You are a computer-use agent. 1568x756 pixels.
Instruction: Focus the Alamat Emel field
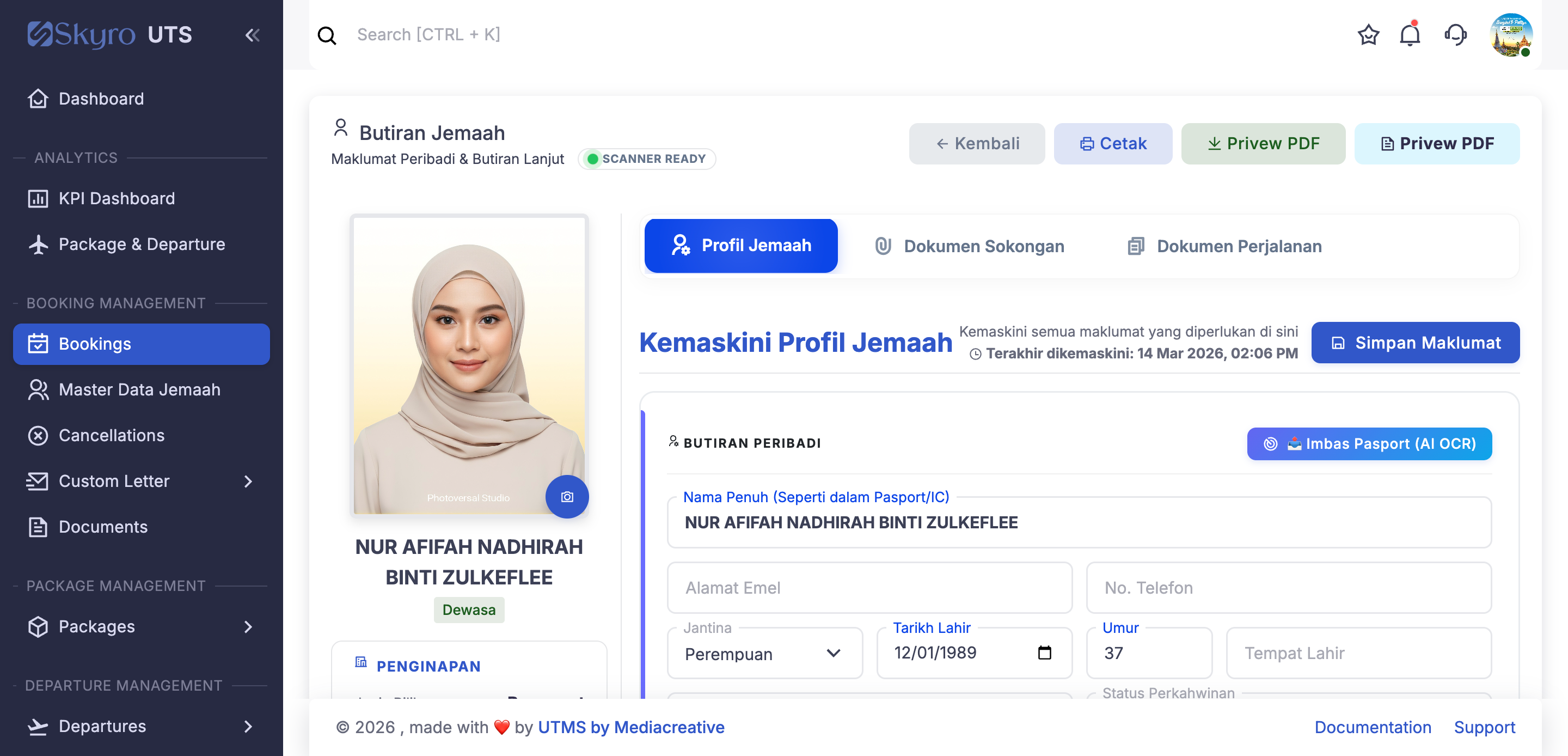pyautogui.click(x=869, y=588)
